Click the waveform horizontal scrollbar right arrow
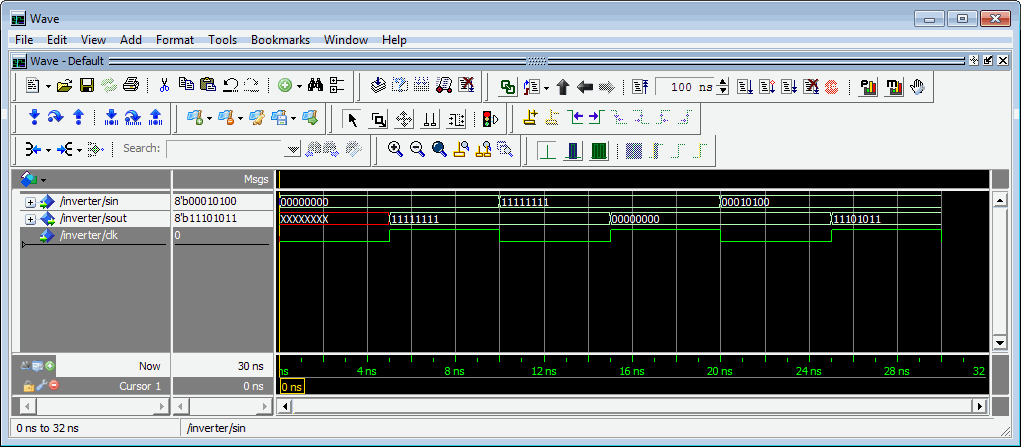Viewport: 1021px width, 447px height. click(980, 406)
